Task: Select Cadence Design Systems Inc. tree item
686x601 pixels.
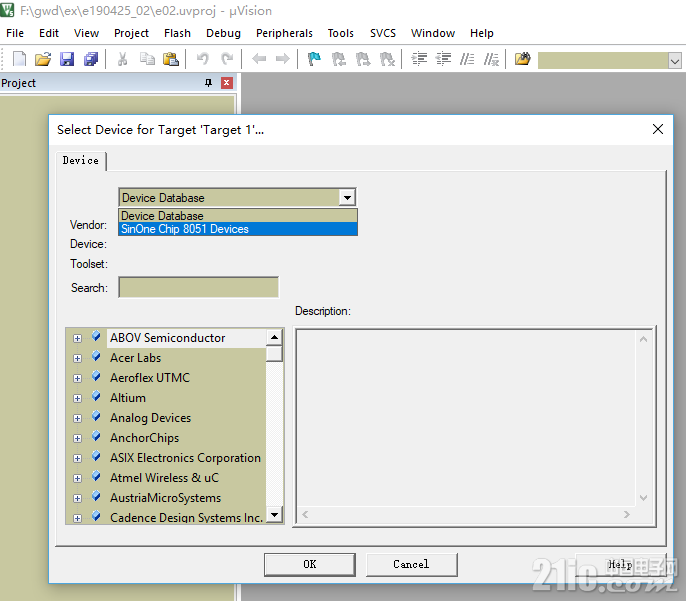Action: 186,517
